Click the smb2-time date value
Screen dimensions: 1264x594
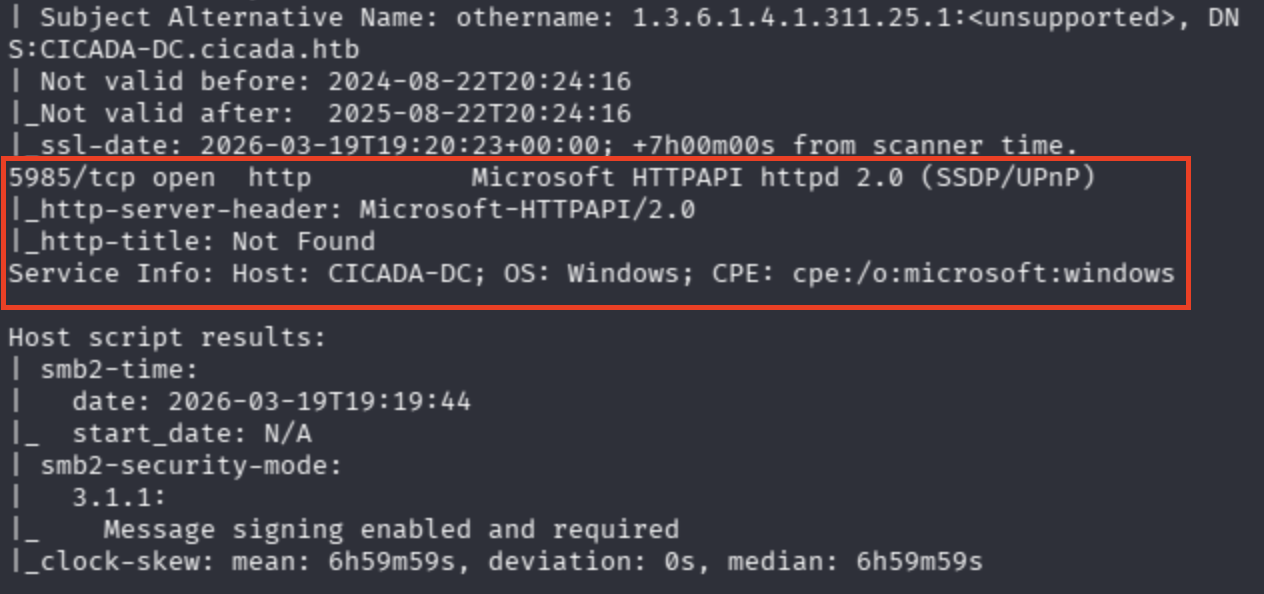(x=271, y=402)
